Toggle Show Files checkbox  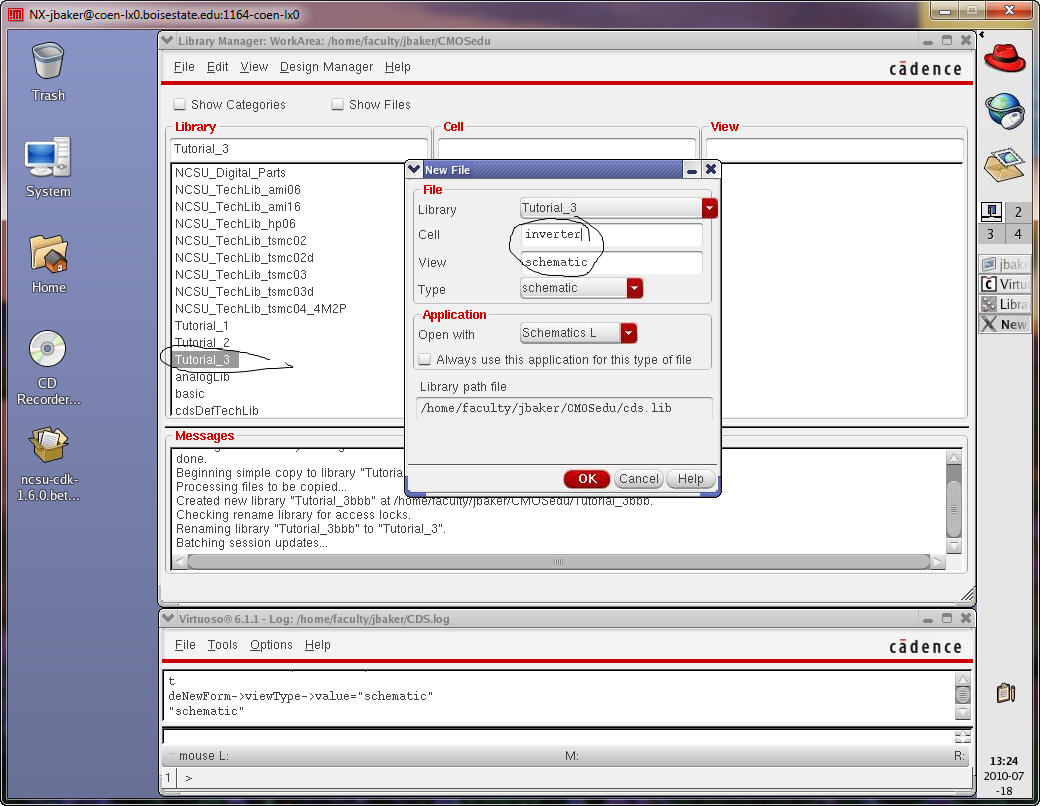click(x=337, y=104)
